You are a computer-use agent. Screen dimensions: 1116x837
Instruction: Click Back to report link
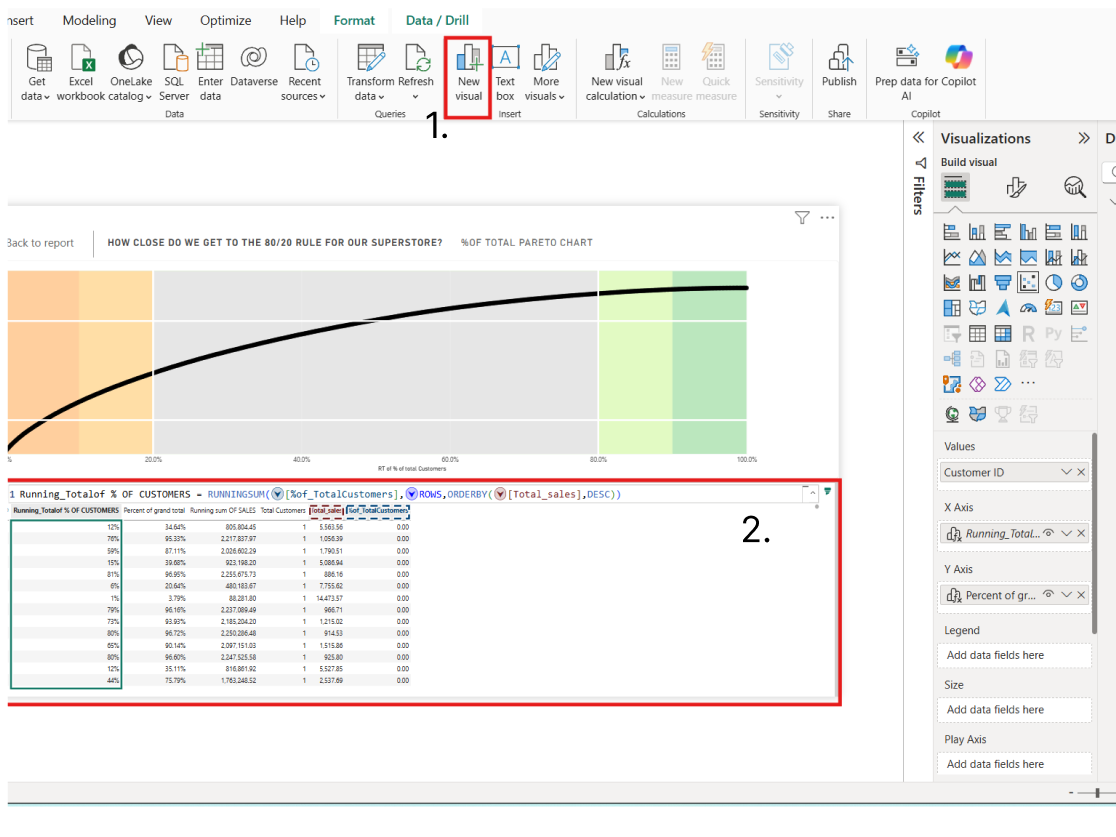pos(41,243)
